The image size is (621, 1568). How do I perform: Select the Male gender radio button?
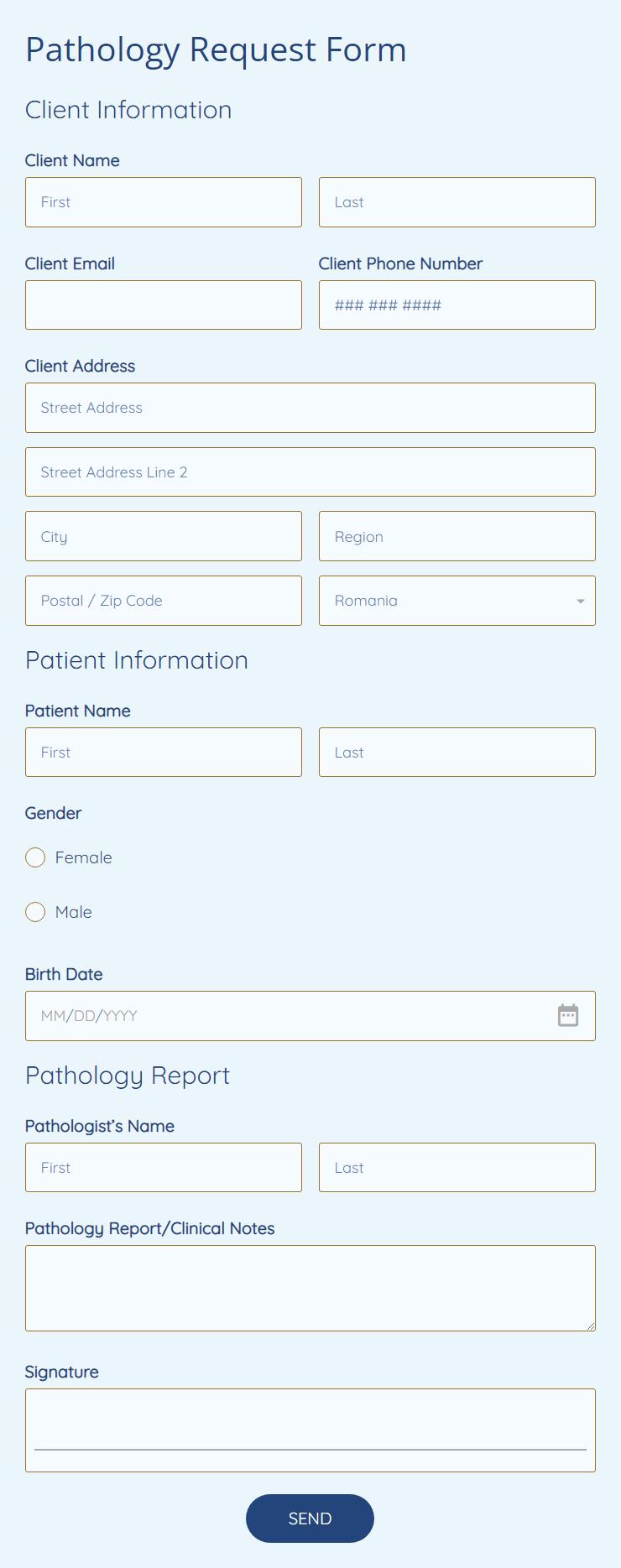coord(35,912)
